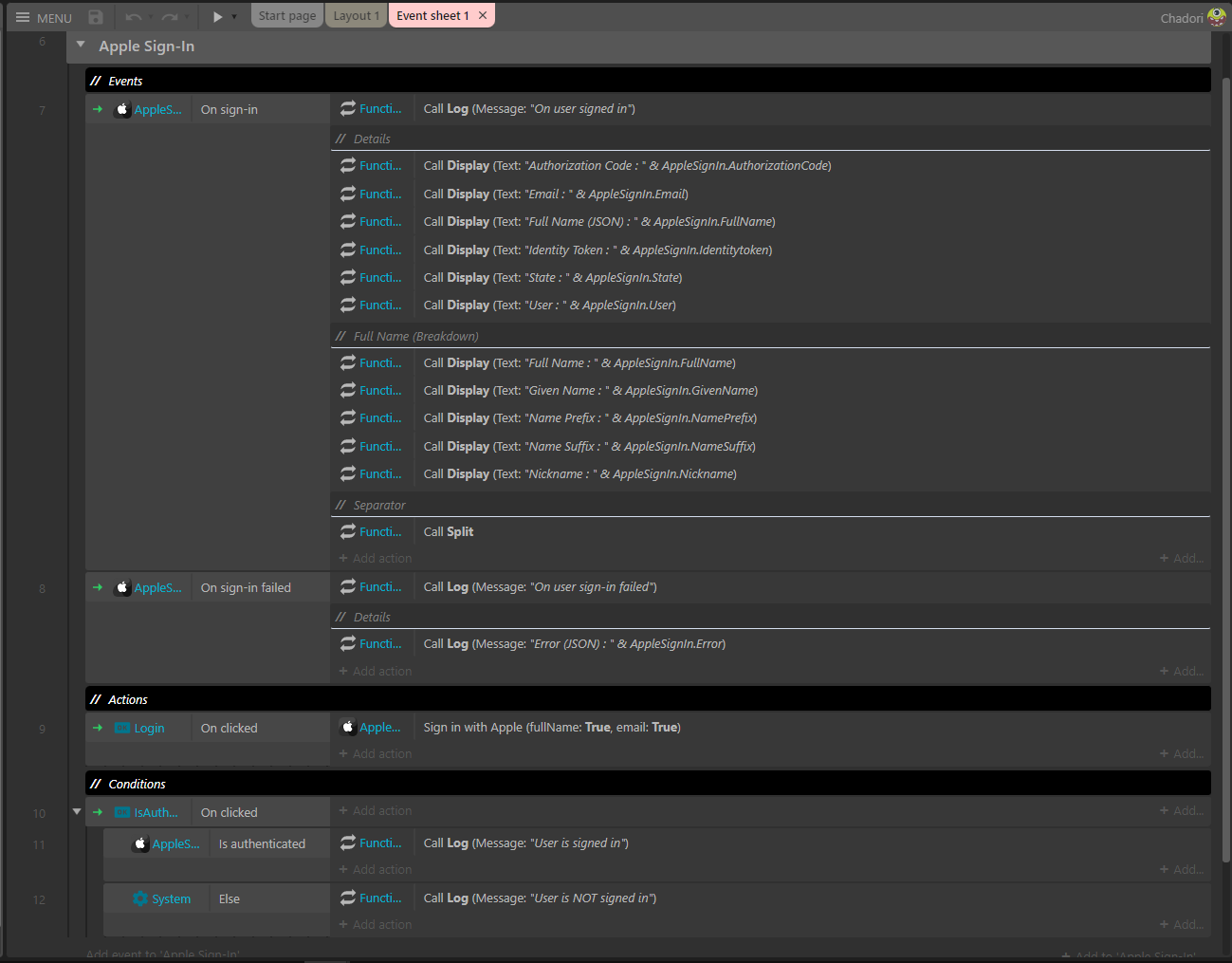Click the Undo icon in the toolbar

click(x=133, y=16)
